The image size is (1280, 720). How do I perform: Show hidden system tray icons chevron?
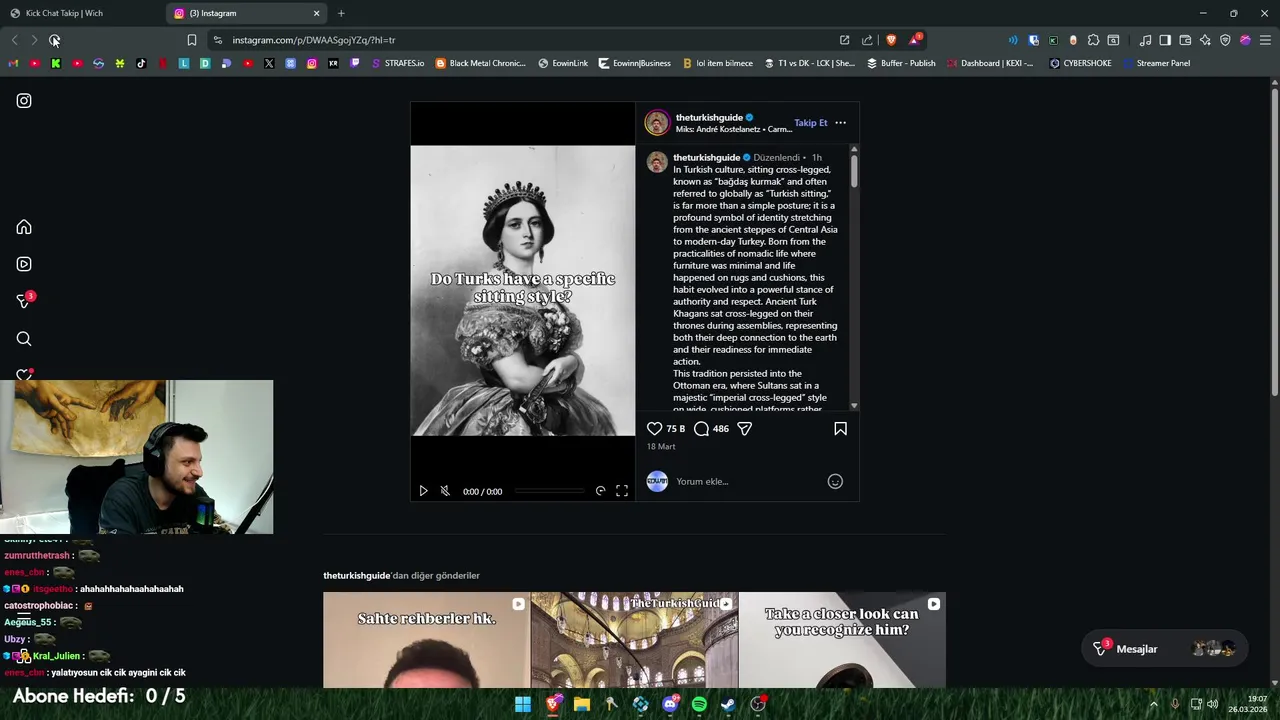[1153, 704]
